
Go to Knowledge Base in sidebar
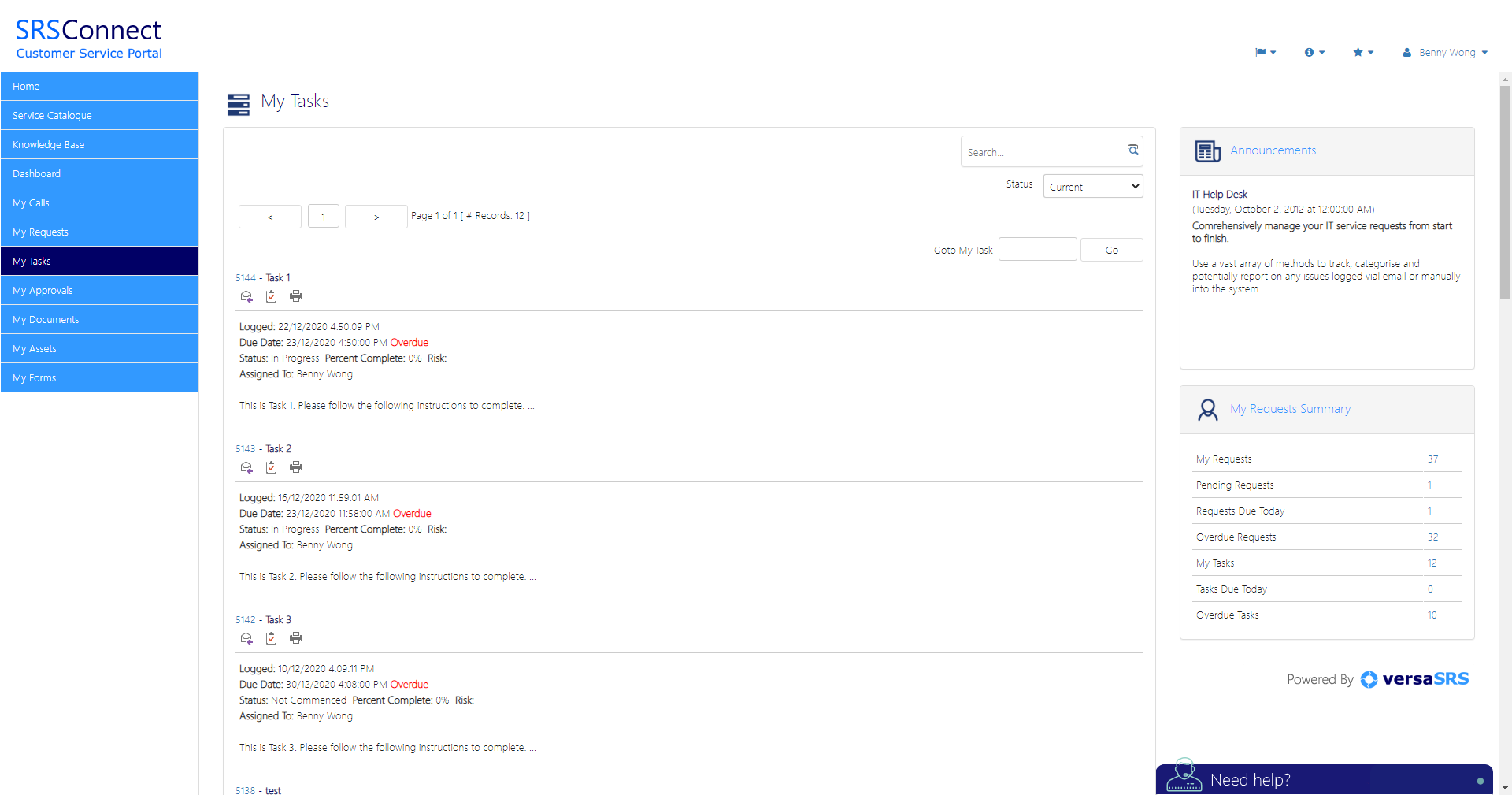99,145
